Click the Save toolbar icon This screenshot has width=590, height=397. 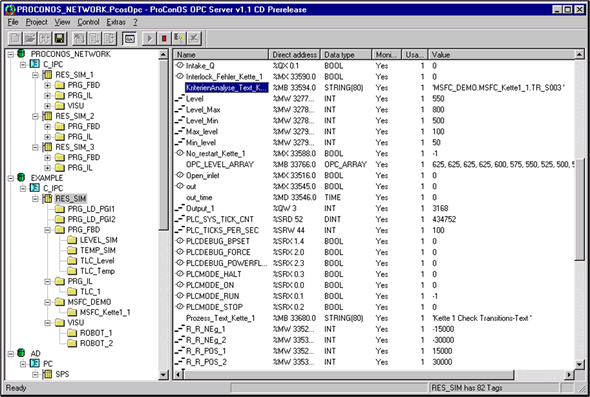[59, 38]
